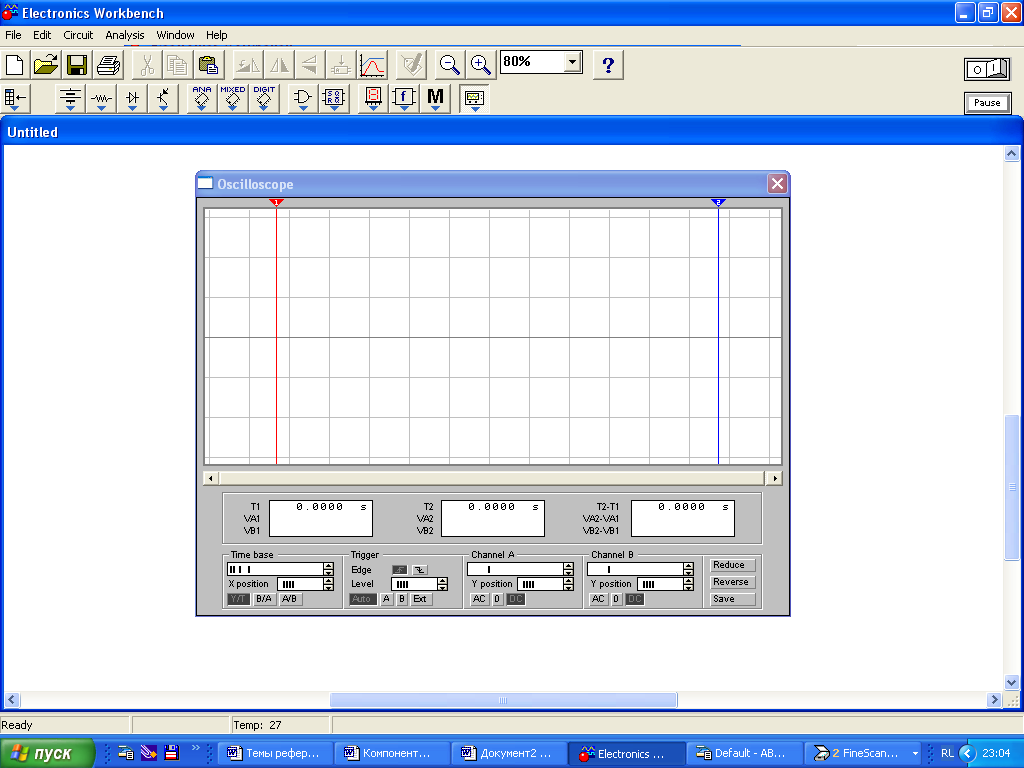Click the Channel A volts-per-division field

pos(515,569)
